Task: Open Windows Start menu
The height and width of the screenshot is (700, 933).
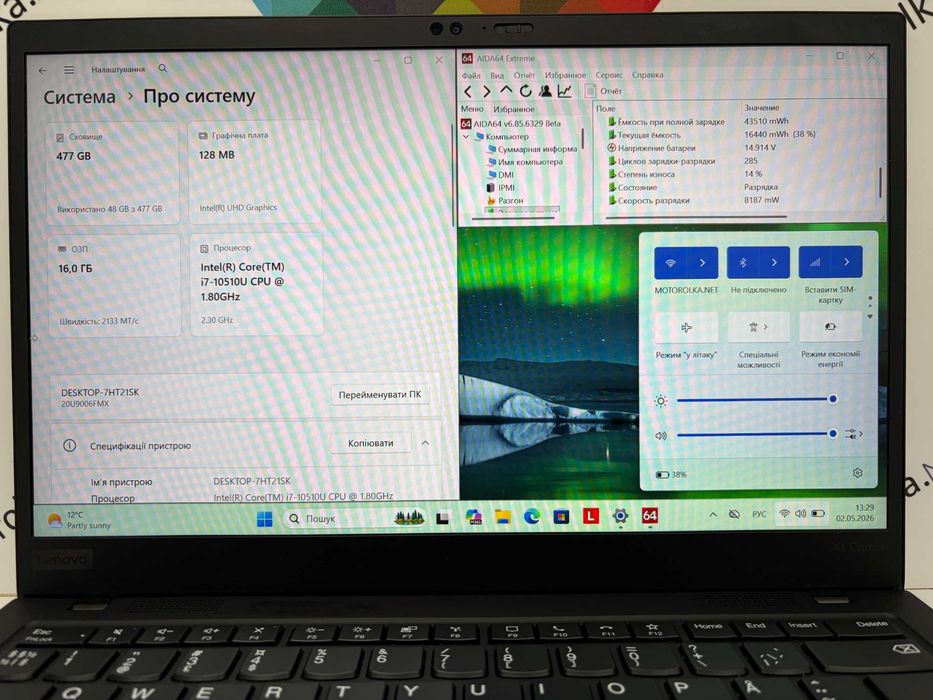Action: click(x=264, y=519)
